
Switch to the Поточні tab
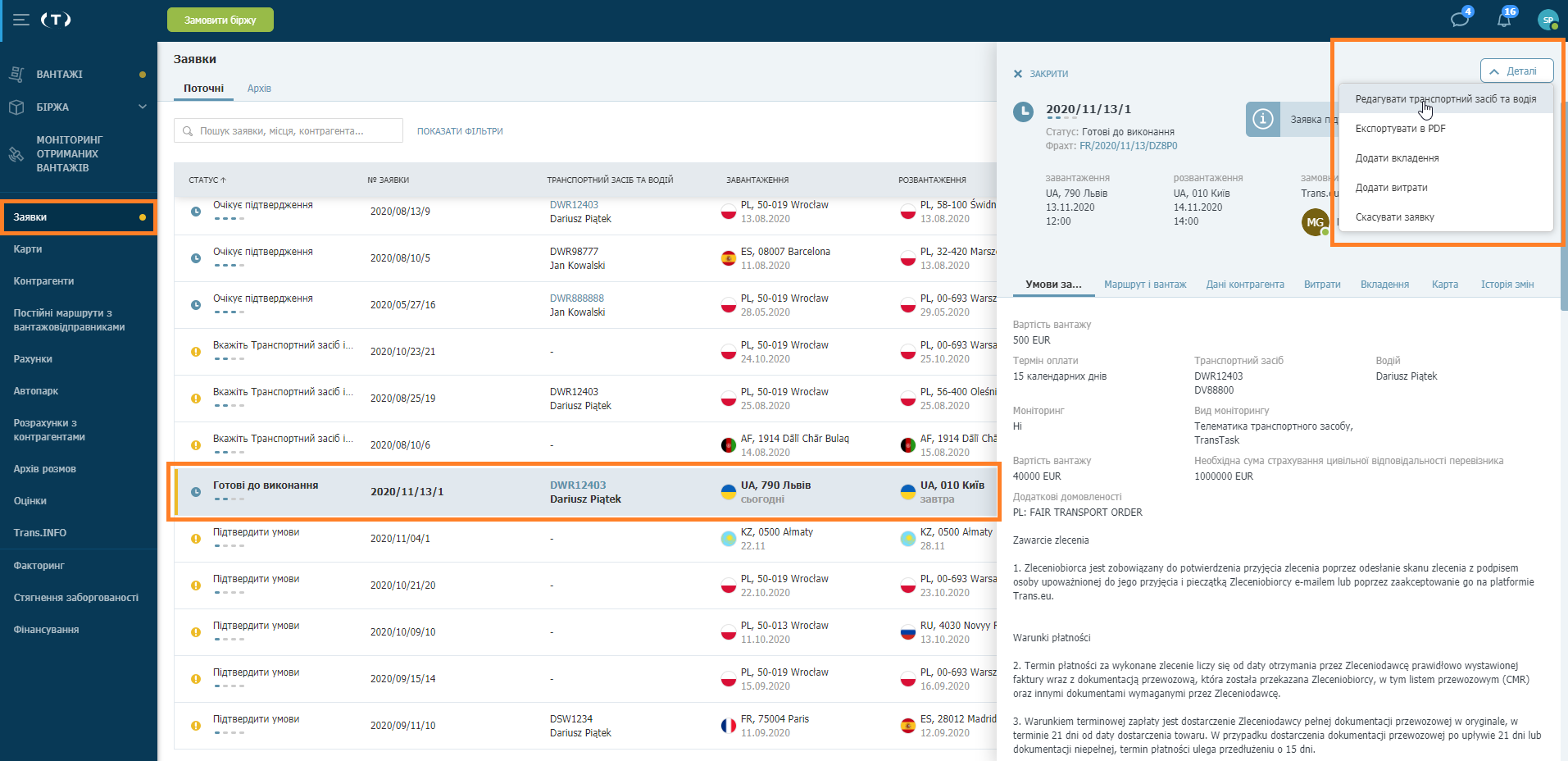click(x=203, y=89)
